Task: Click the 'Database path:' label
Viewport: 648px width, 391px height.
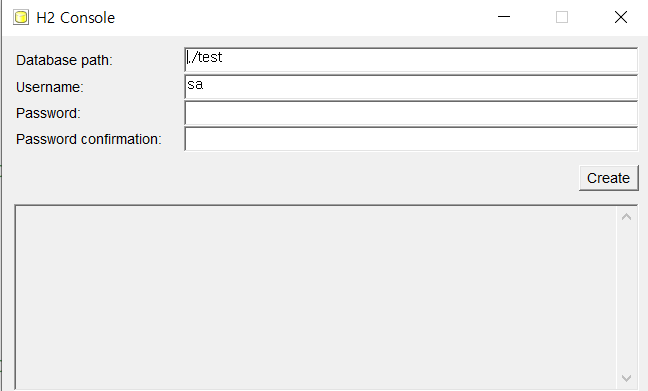Action: click(x=64, y=60)
